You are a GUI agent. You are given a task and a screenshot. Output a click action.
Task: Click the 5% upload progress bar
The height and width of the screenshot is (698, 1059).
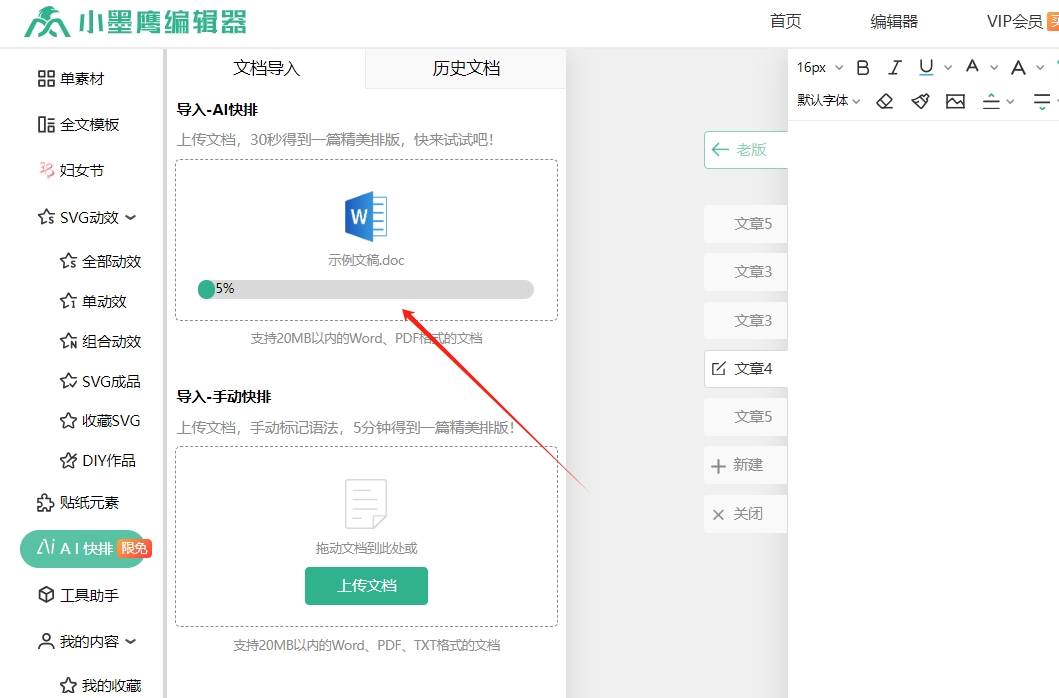point(366,289)
